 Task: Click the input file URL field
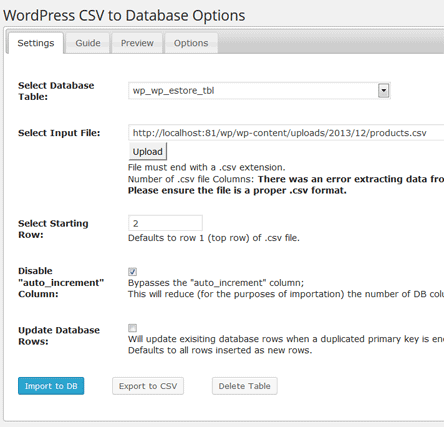tap(286, 133)
